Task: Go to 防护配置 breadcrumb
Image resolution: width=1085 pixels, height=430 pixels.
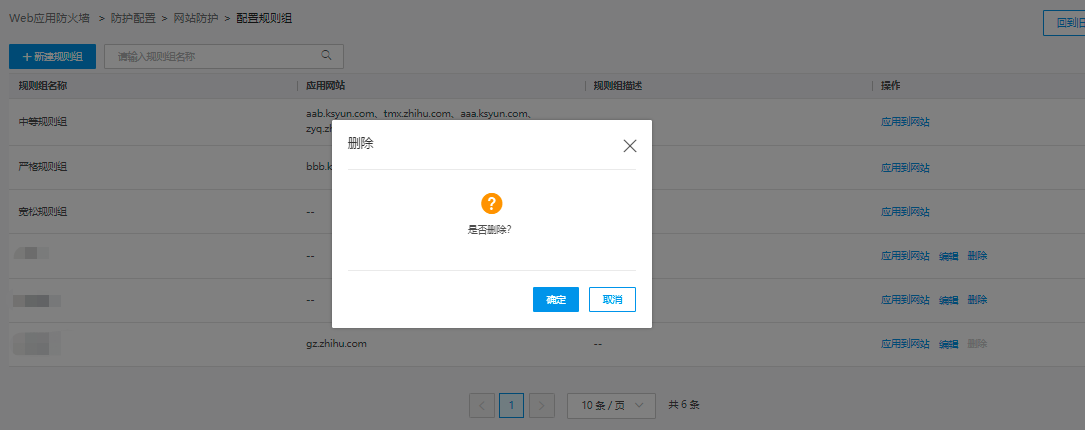Action: coord(133,19)
